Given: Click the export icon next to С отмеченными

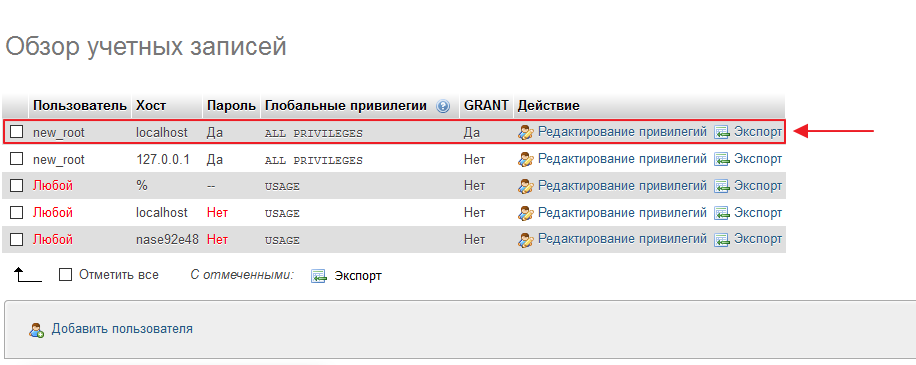Looking at the screenshot, I should 318,276.
